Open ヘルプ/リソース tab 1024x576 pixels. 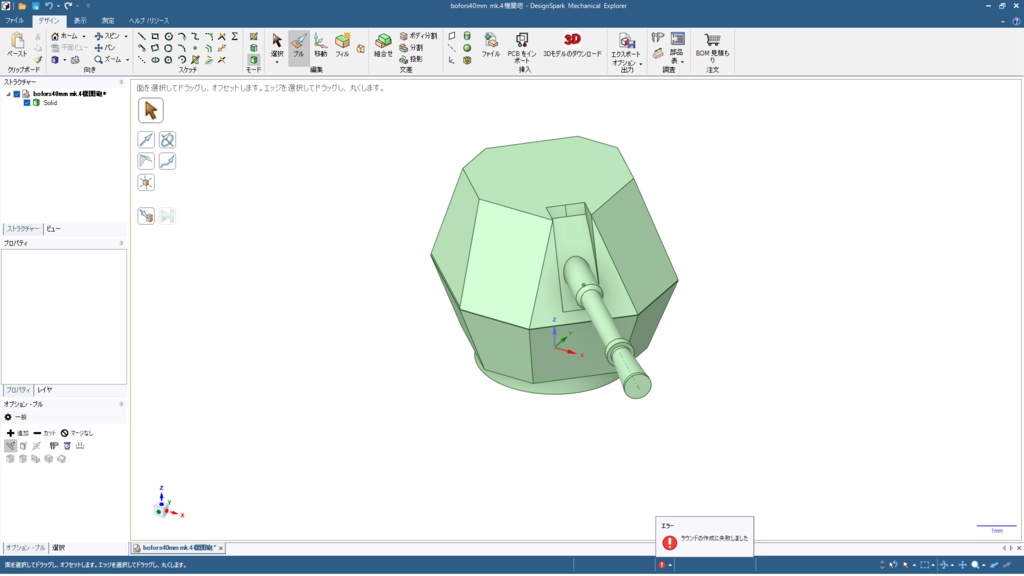[149, 21]
